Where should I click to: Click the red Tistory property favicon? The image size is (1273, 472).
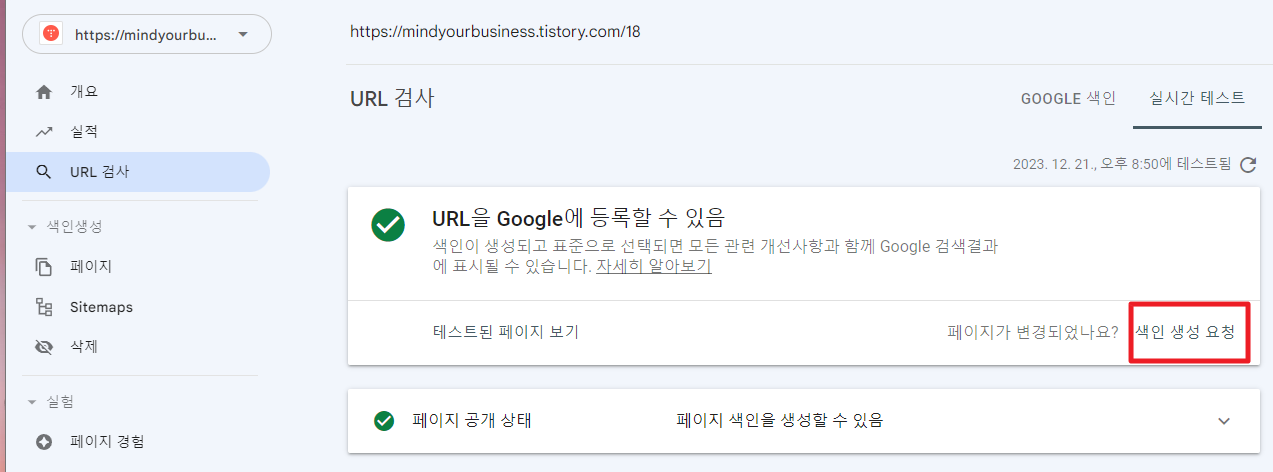51,34
